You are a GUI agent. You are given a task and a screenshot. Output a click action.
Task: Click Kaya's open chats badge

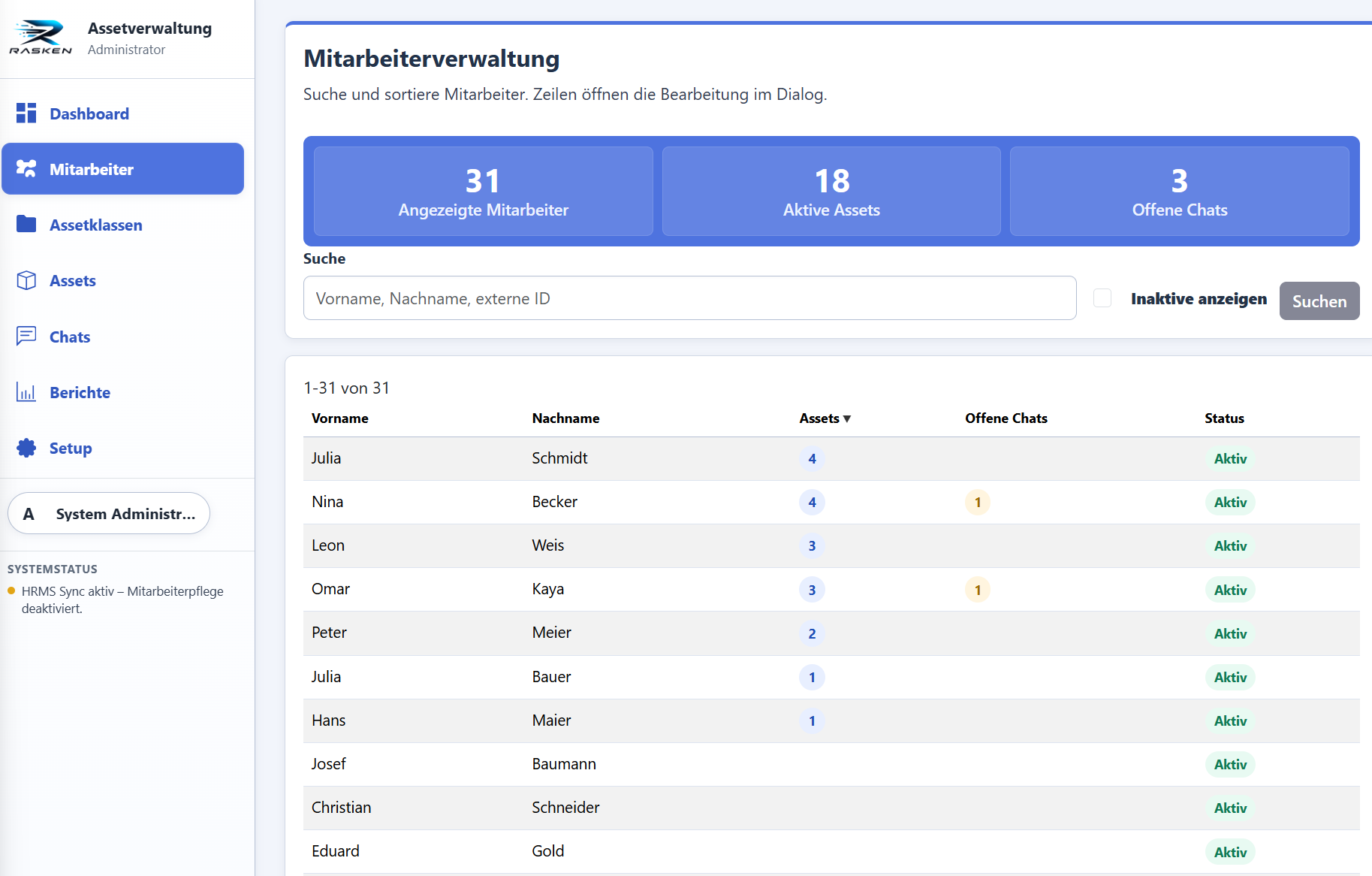pyautogui.click(x=978, y=590)
